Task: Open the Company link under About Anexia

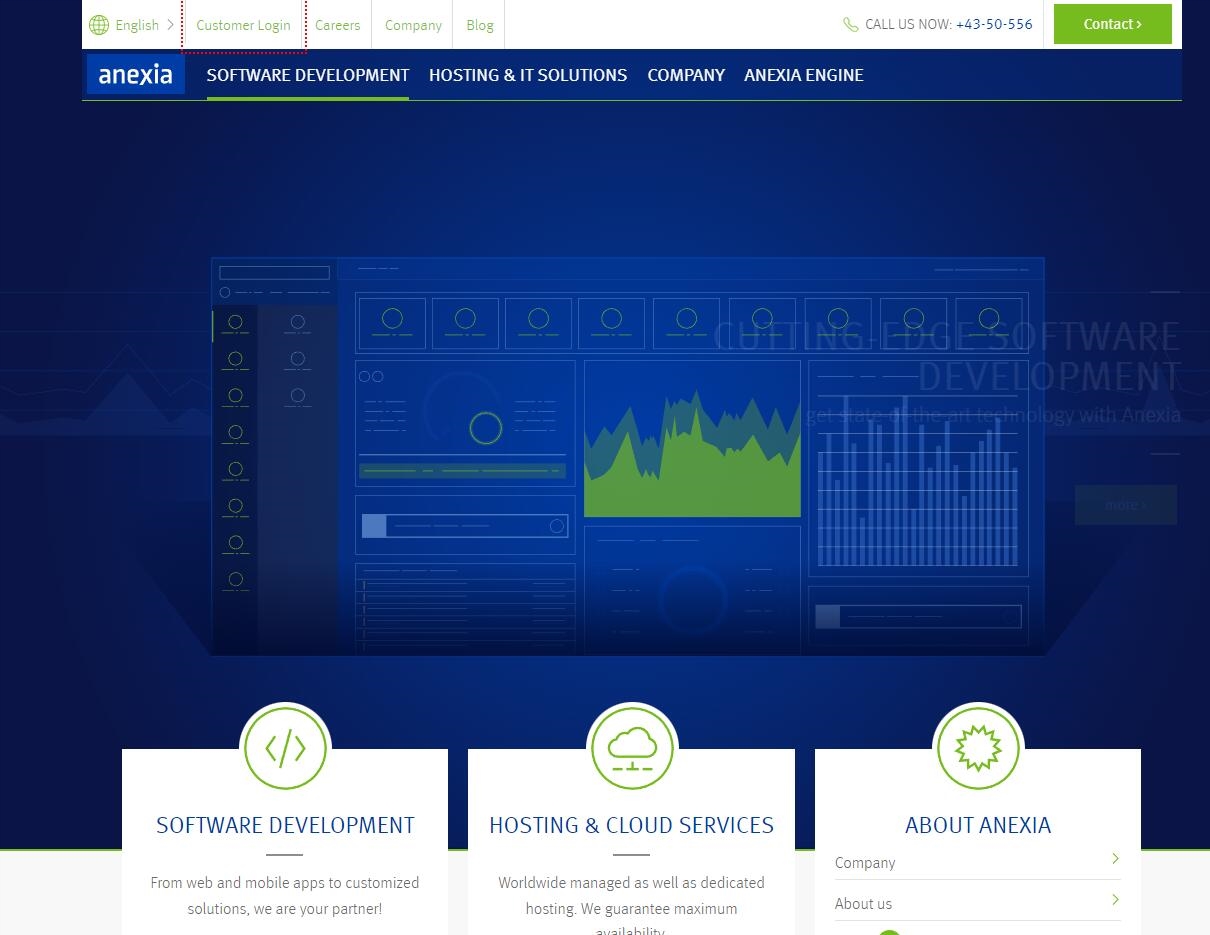Action: pyautogui.click(x=865, y=863)
